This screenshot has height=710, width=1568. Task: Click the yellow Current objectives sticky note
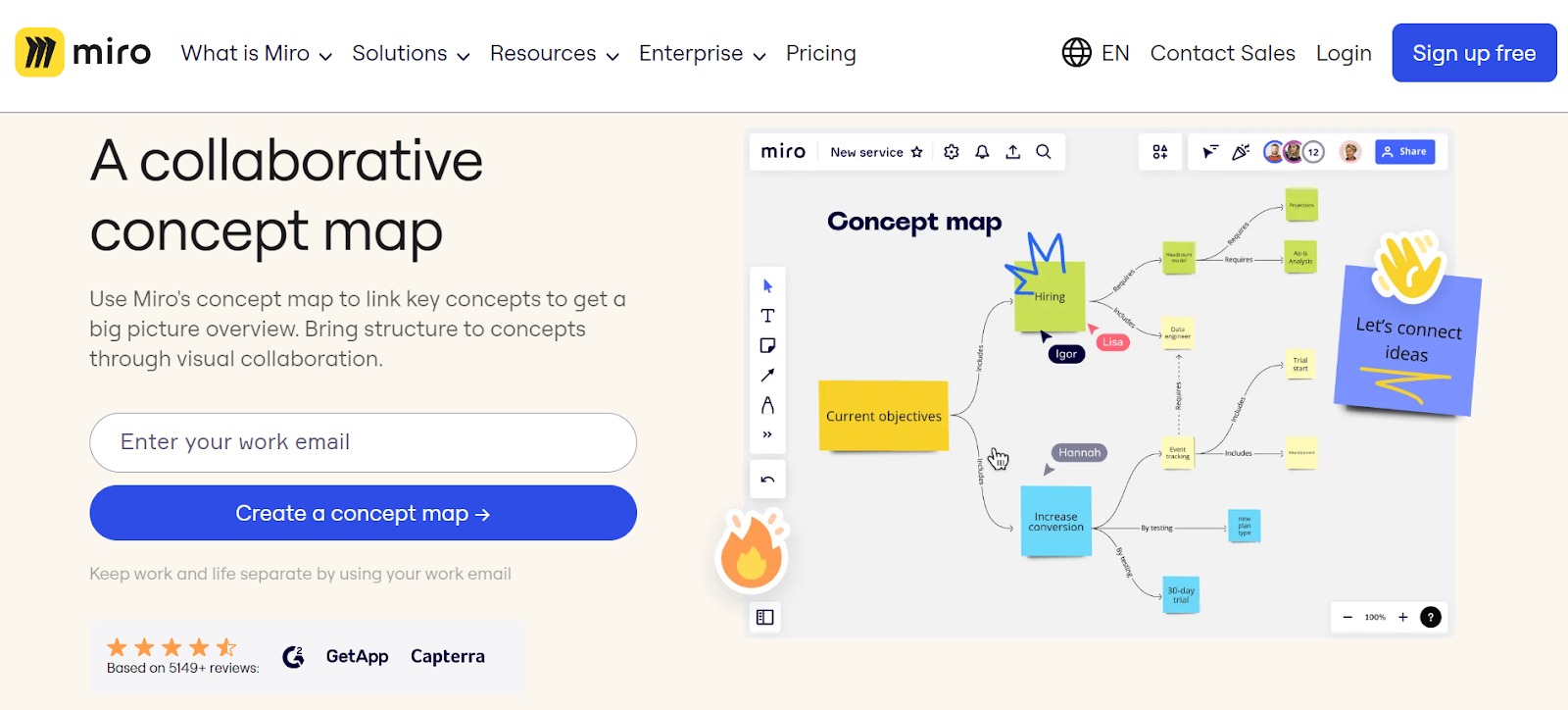883,416
